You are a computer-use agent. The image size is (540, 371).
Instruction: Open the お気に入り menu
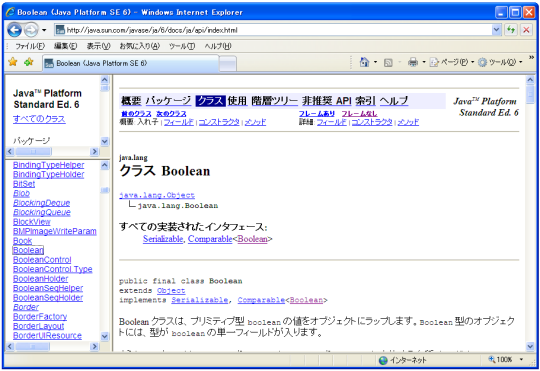139,46
